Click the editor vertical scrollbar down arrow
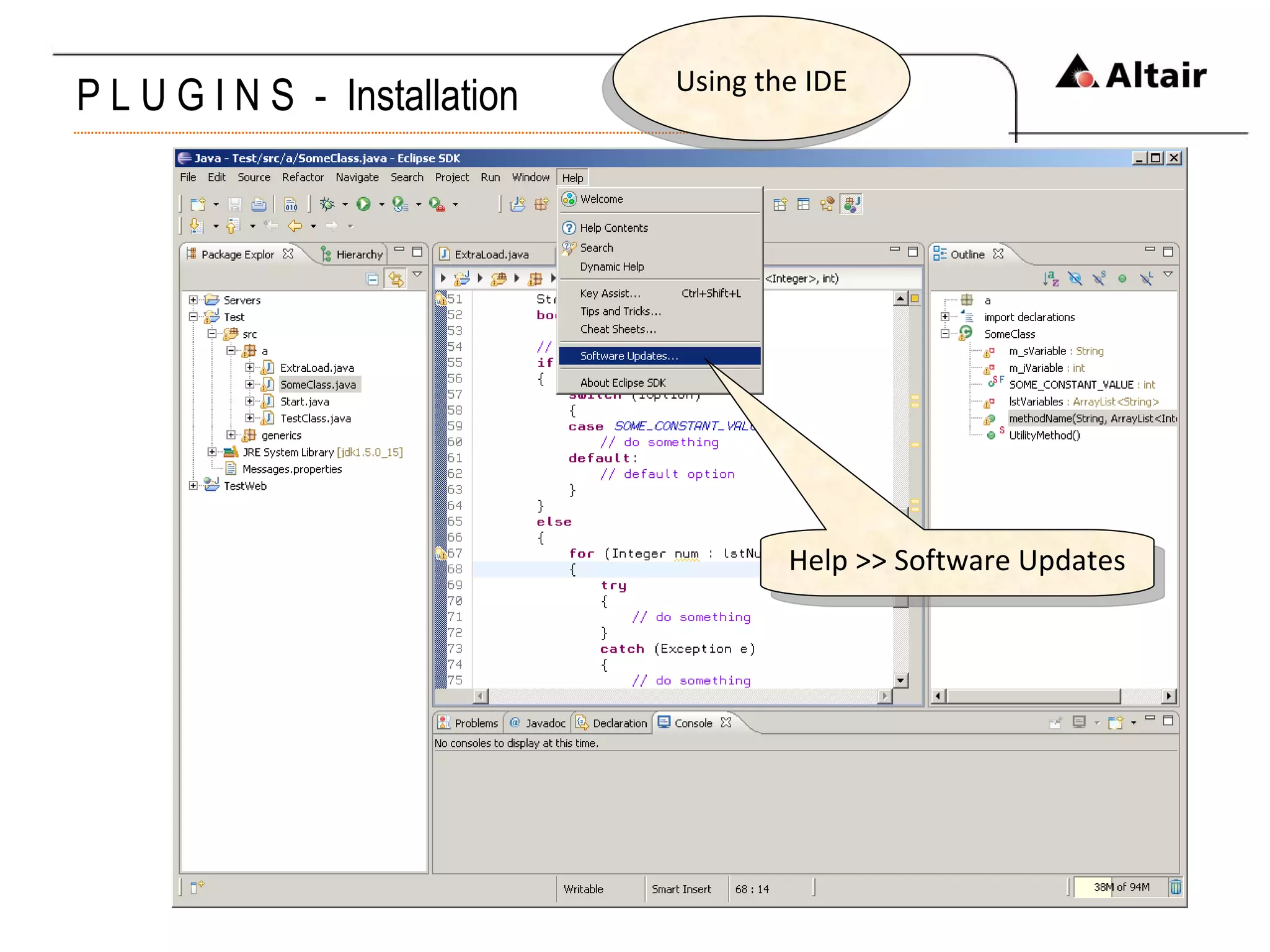Viewport: 1270px width, 952px height. point(901,680)
